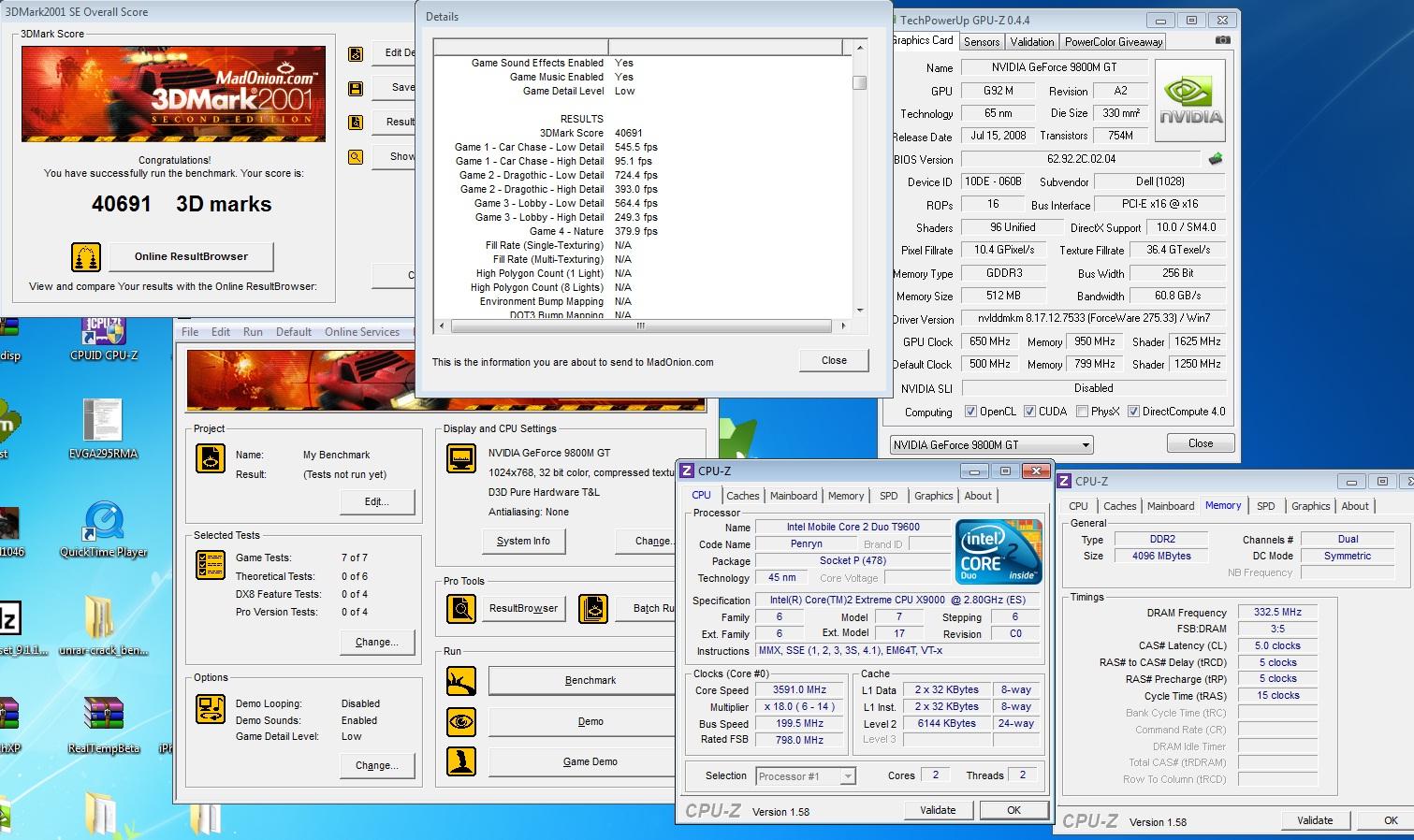Click the Online ResultBrowser button

[191, 256]
